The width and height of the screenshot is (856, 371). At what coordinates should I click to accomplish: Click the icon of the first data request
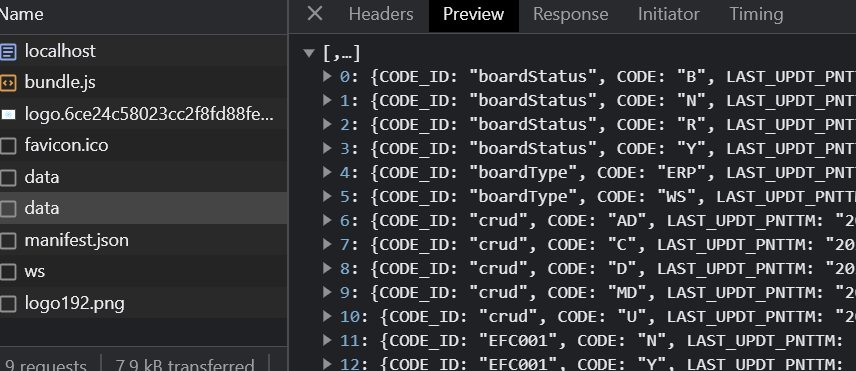point(8,177)
